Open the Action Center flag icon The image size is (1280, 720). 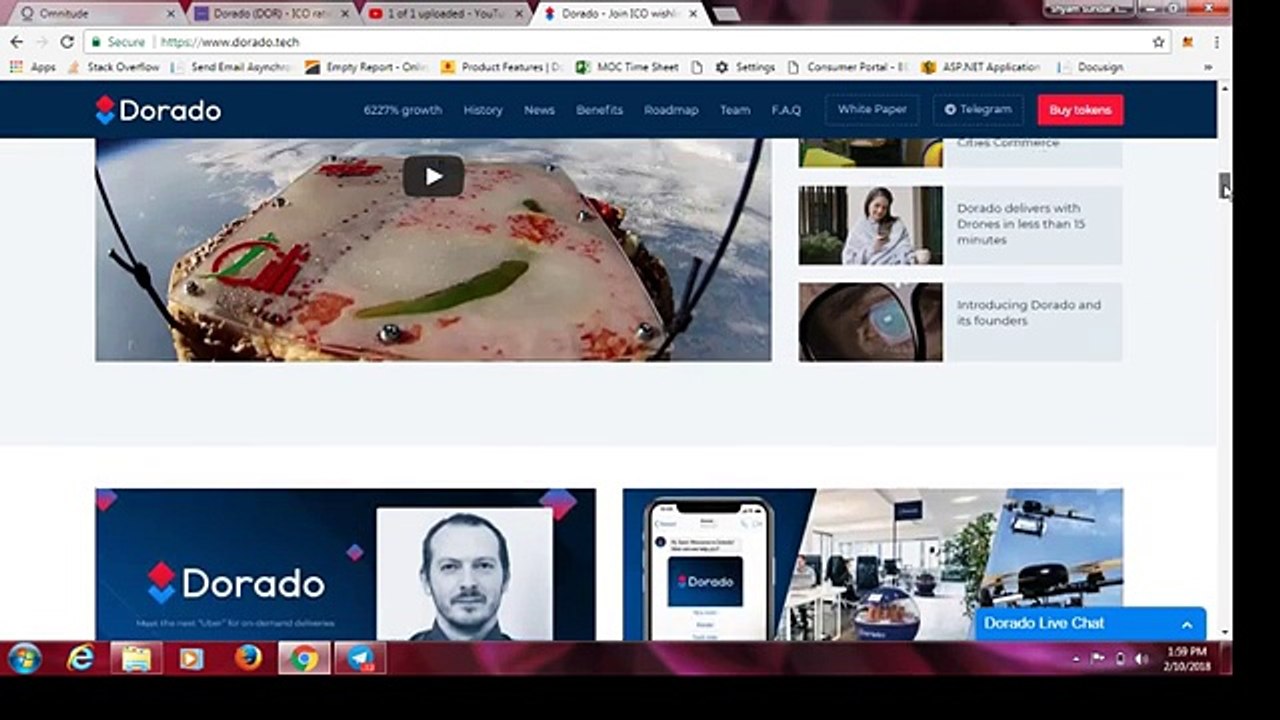(x=1098, y=658)
